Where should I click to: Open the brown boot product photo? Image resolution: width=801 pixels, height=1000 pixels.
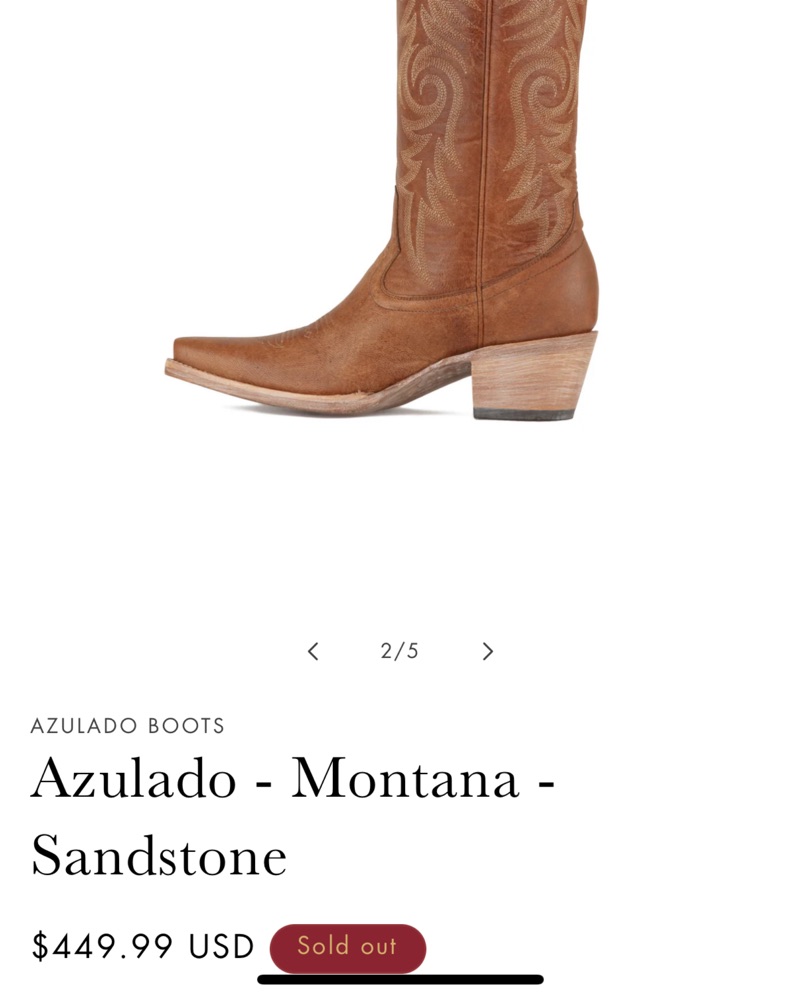coord(383,209)
